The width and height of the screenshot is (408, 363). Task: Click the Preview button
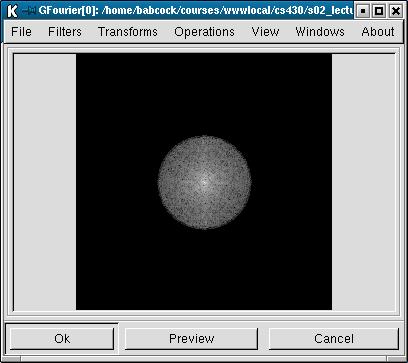click(191, 339)
